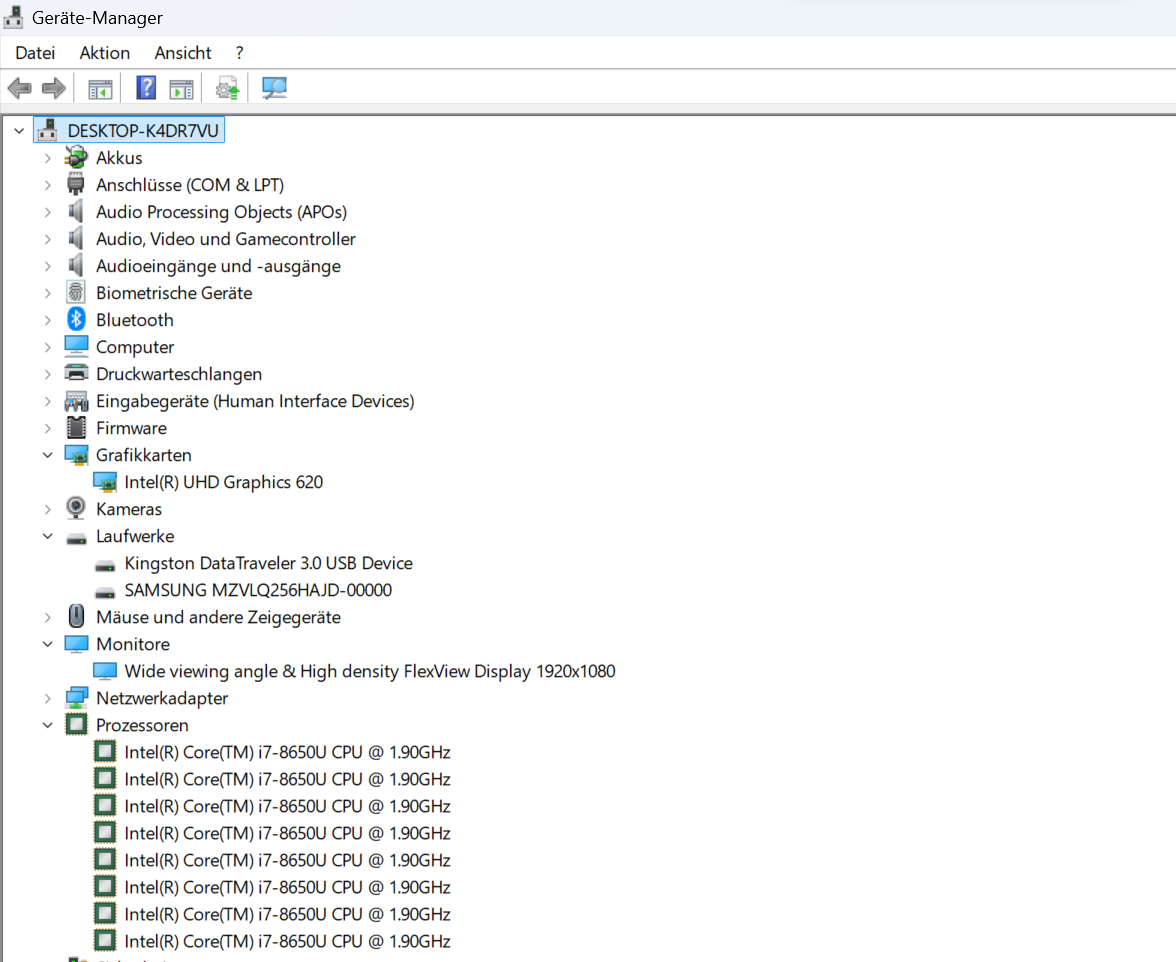Click the Anschlüsse port icon
The image size is (1176, 962).
pyautogui.click(x=76, y=184)
